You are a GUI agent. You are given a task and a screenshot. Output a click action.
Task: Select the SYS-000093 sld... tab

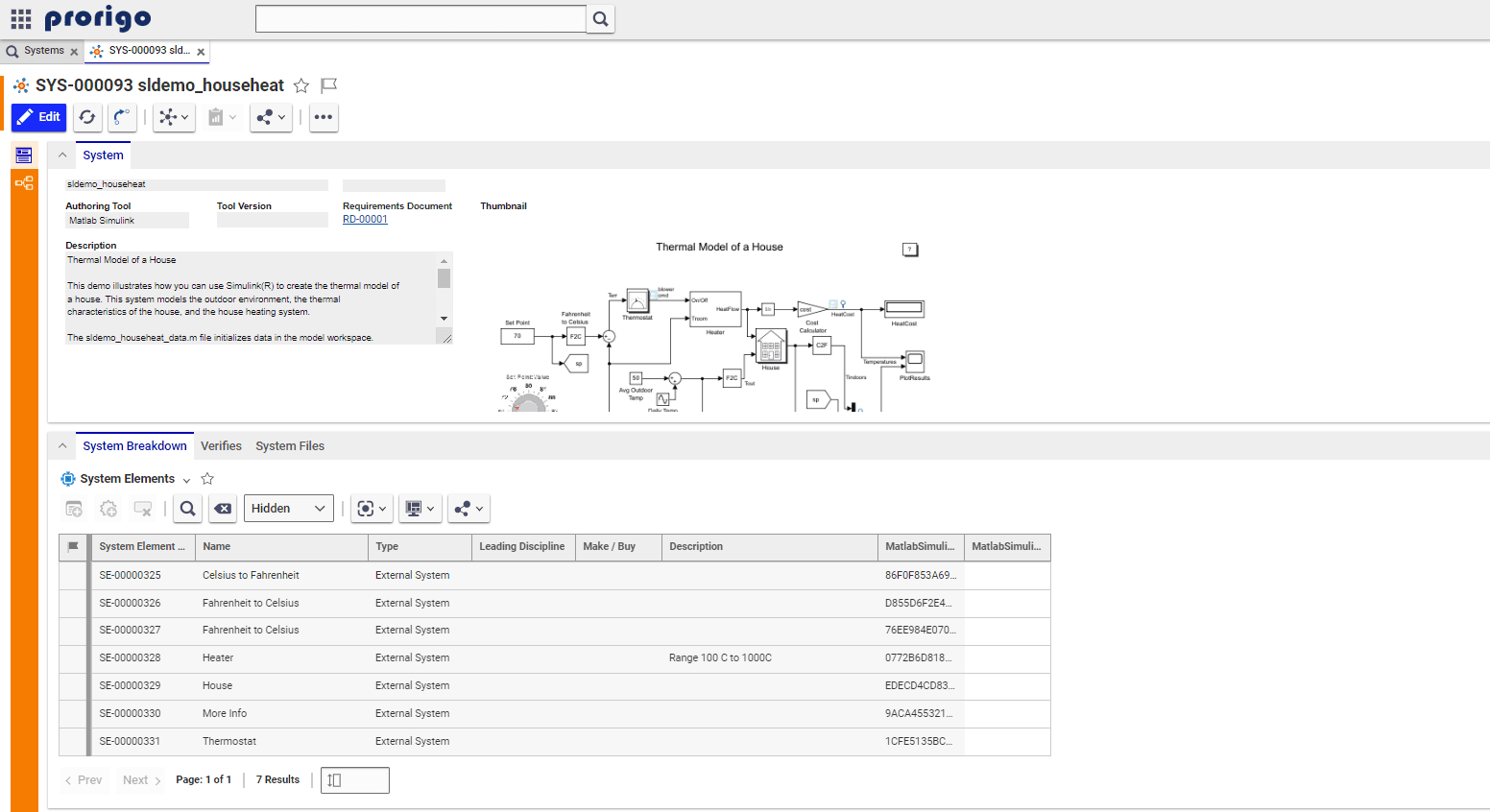click(149, 51)
